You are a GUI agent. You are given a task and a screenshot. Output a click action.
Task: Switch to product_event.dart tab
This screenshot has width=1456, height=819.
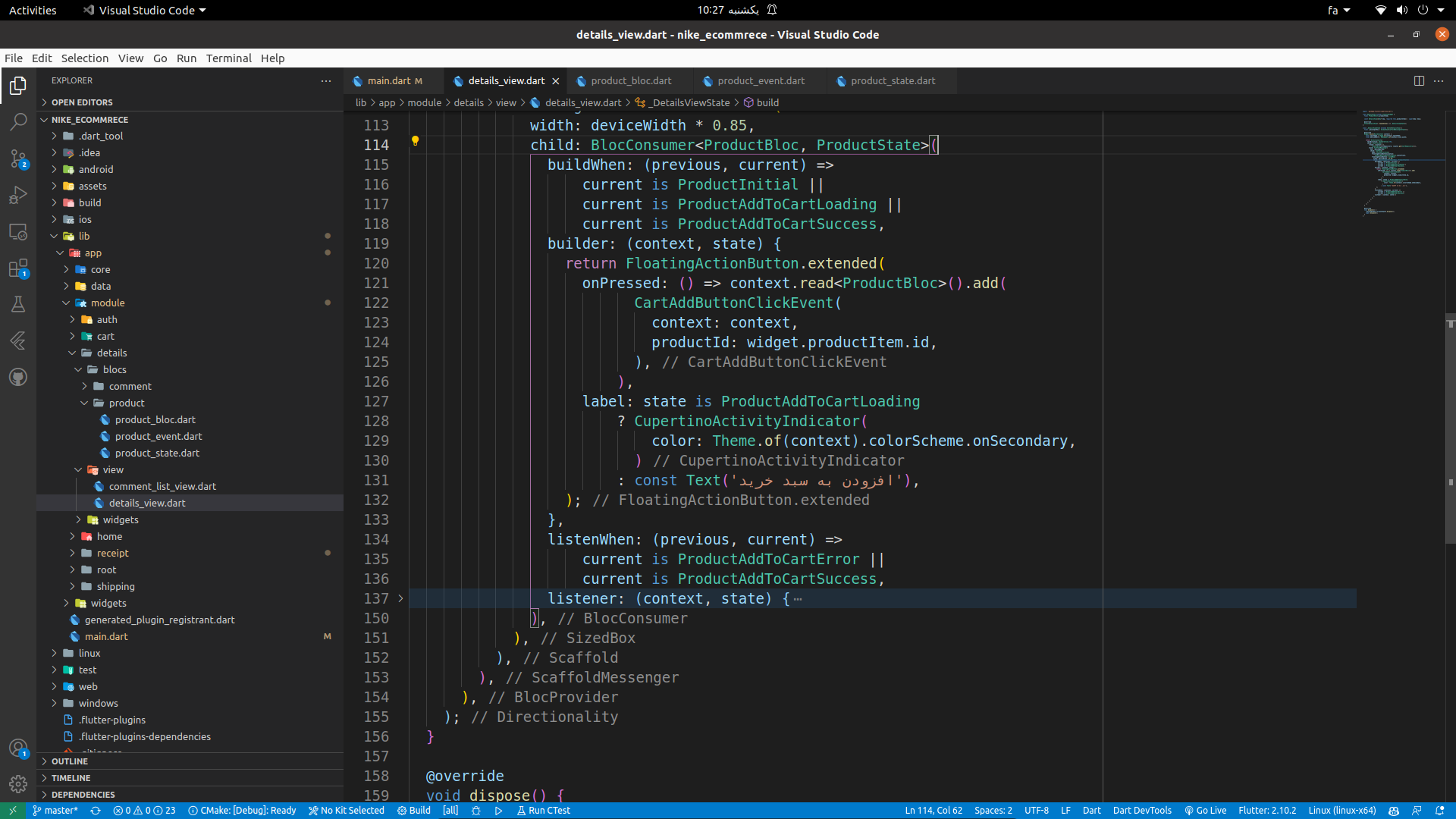[761, 81]
